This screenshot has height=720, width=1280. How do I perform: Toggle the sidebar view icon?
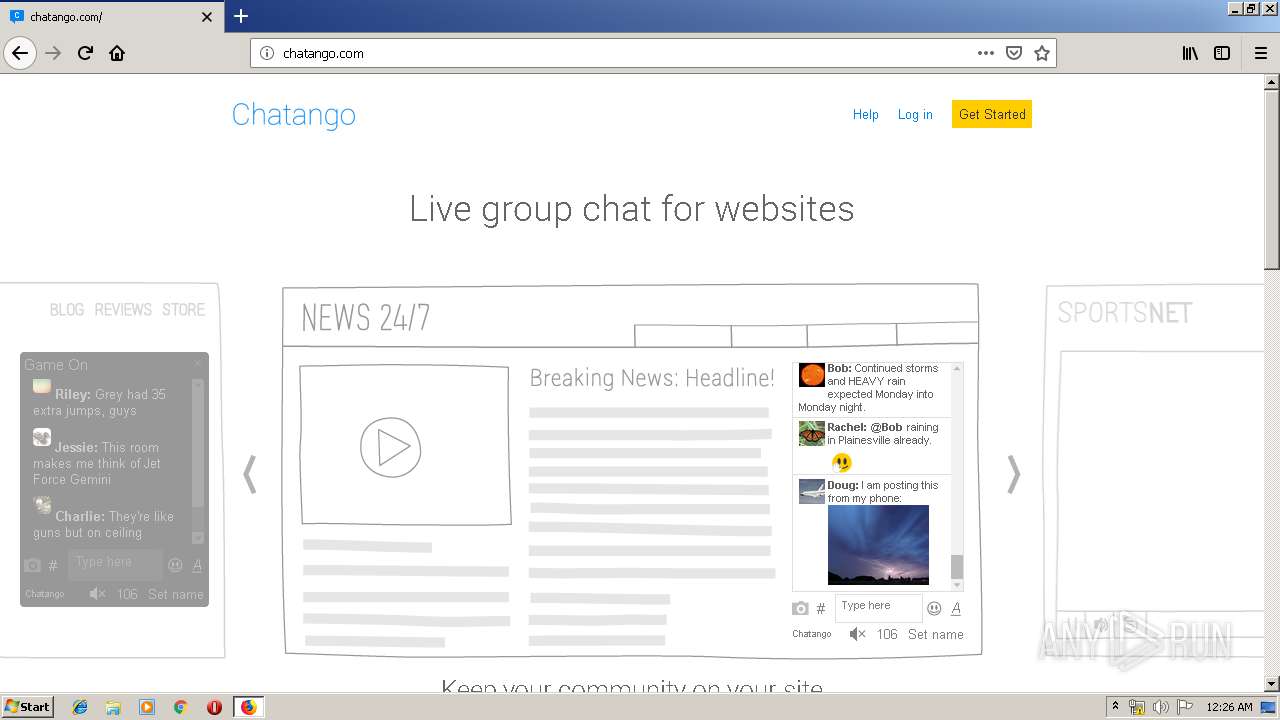tap(1222, 53)
